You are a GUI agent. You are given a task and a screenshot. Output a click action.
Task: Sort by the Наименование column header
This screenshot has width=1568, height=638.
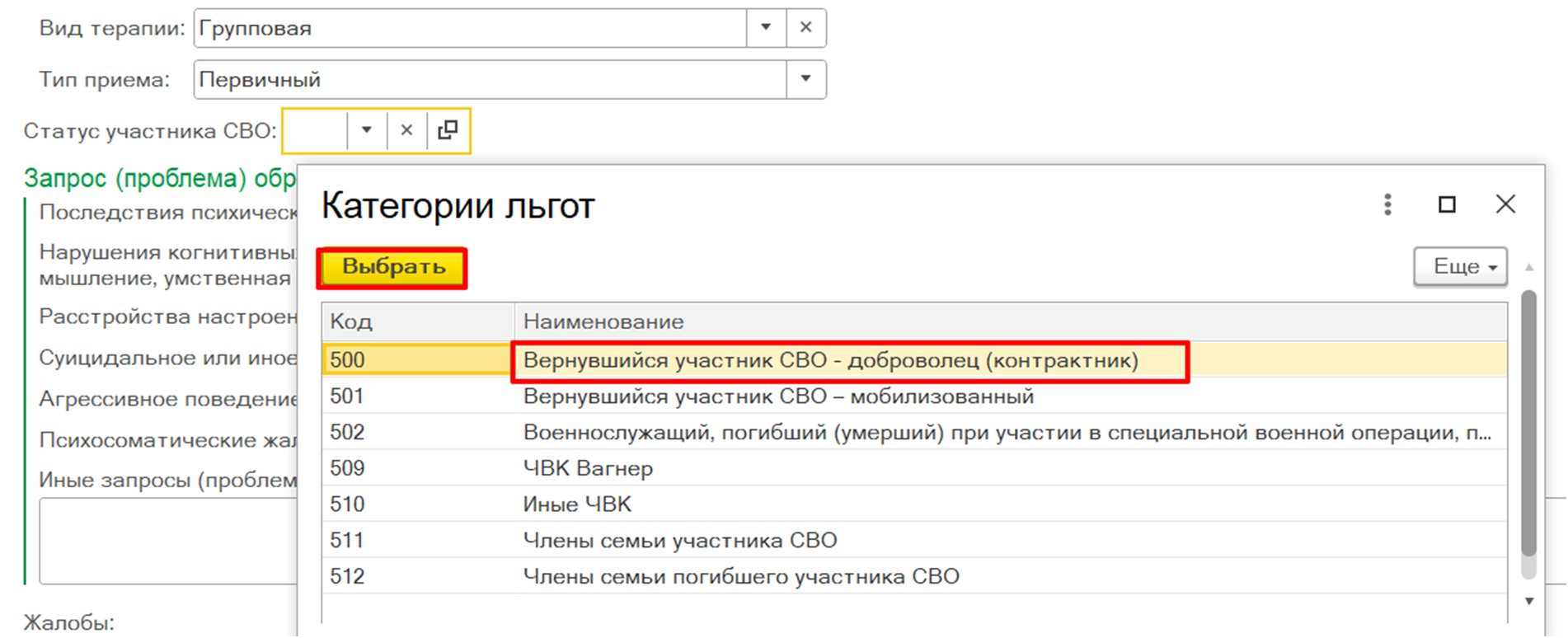(1010, 321)
